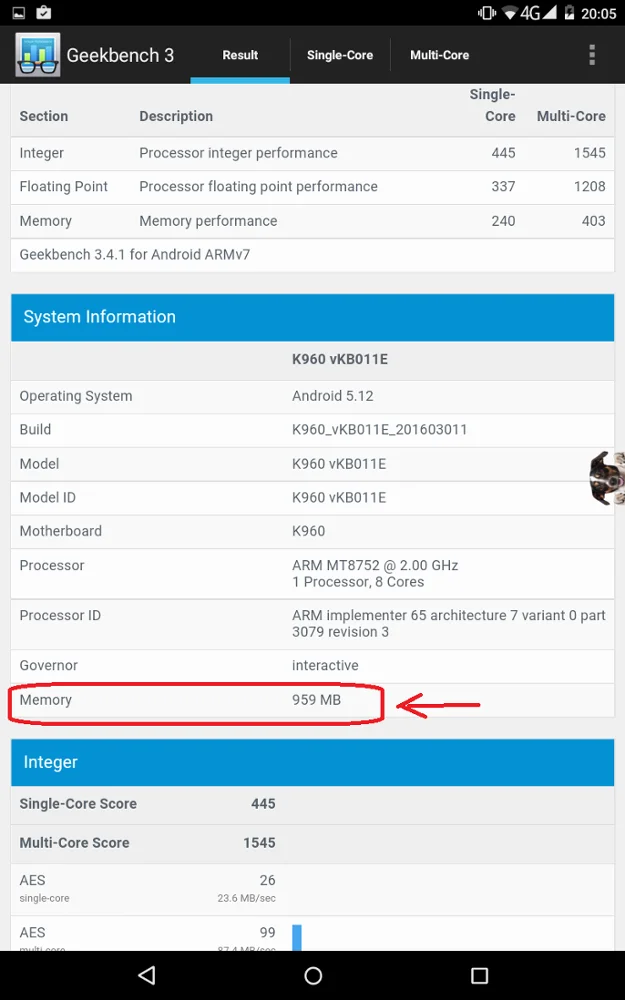Tap the dog floating bubble icon
The height and width of the screenshot is (1000, 625).
click(607, 478)
